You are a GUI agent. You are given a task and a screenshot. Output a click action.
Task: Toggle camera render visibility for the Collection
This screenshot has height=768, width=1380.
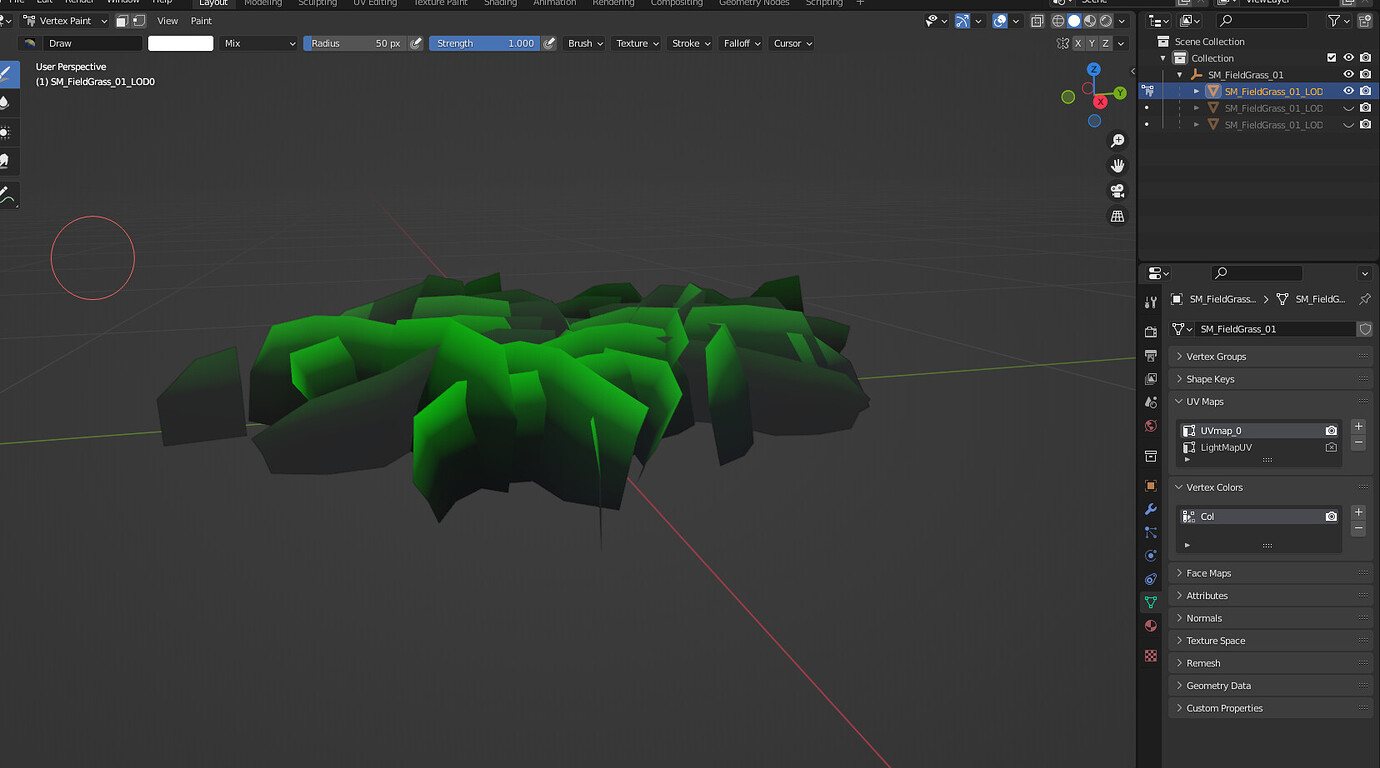1365,57
